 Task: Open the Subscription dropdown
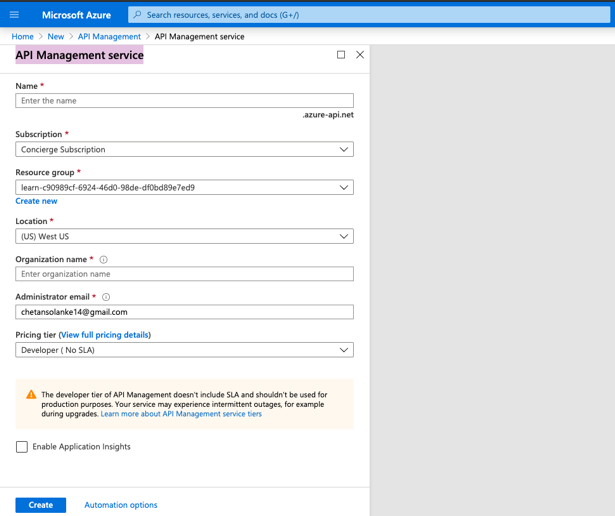pos(184,149)
